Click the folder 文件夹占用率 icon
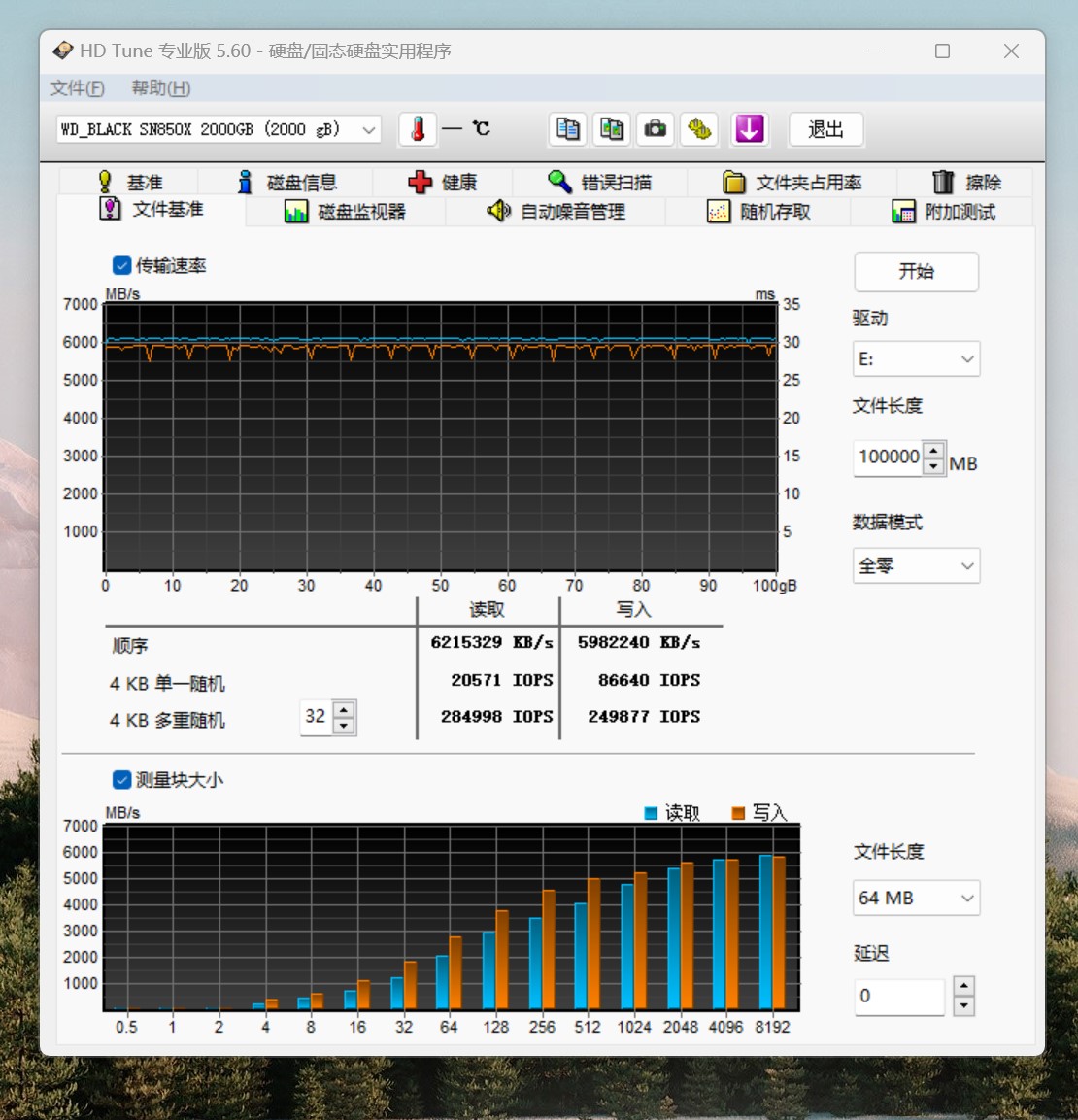This screenshot has width=1078, height=1120. tap(733, 183)
